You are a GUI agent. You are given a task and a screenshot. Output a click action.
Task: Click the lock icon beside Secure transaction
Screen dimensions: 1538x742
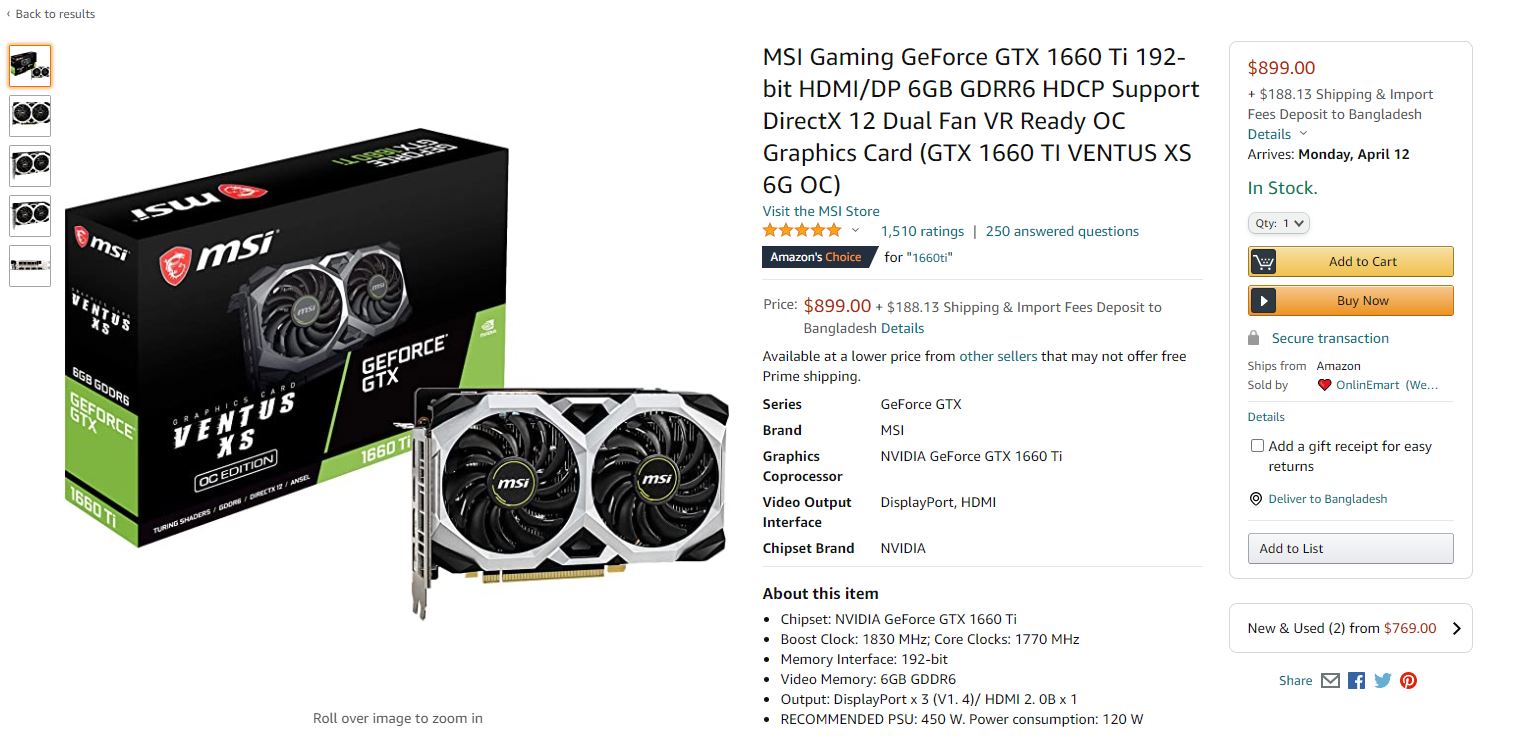pos(1254,338)
